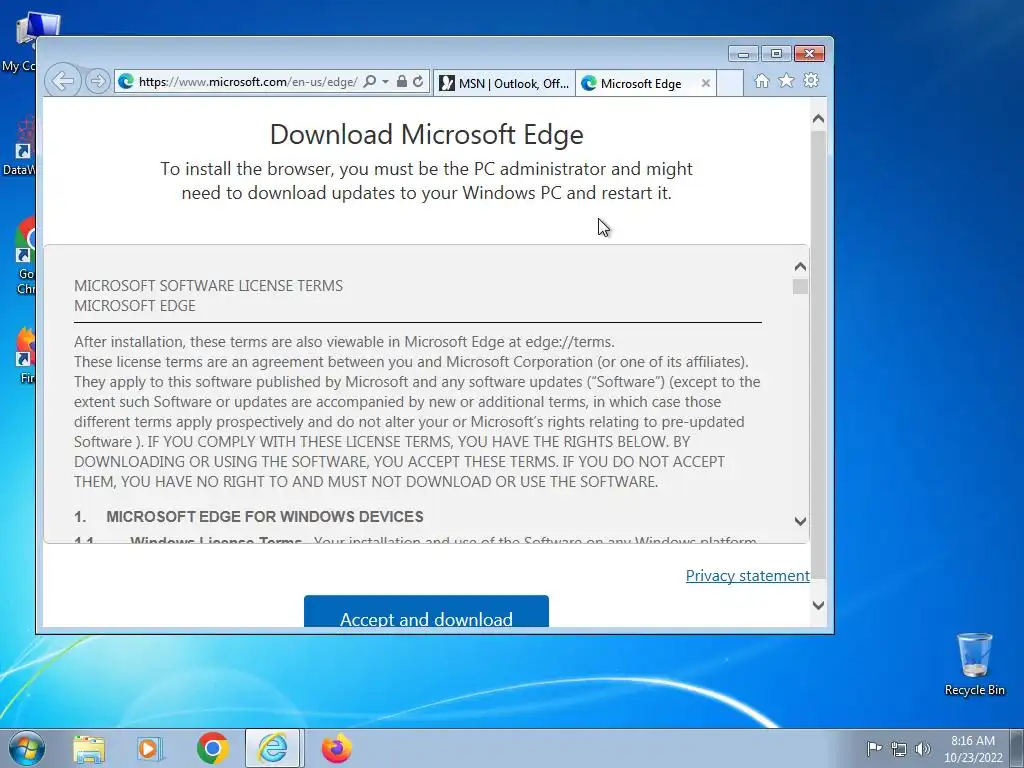Image resolution: width=1024 pixels, height=768 pixels.
Task: Click the browser Forward arrow button
Action: pos(98,81)
